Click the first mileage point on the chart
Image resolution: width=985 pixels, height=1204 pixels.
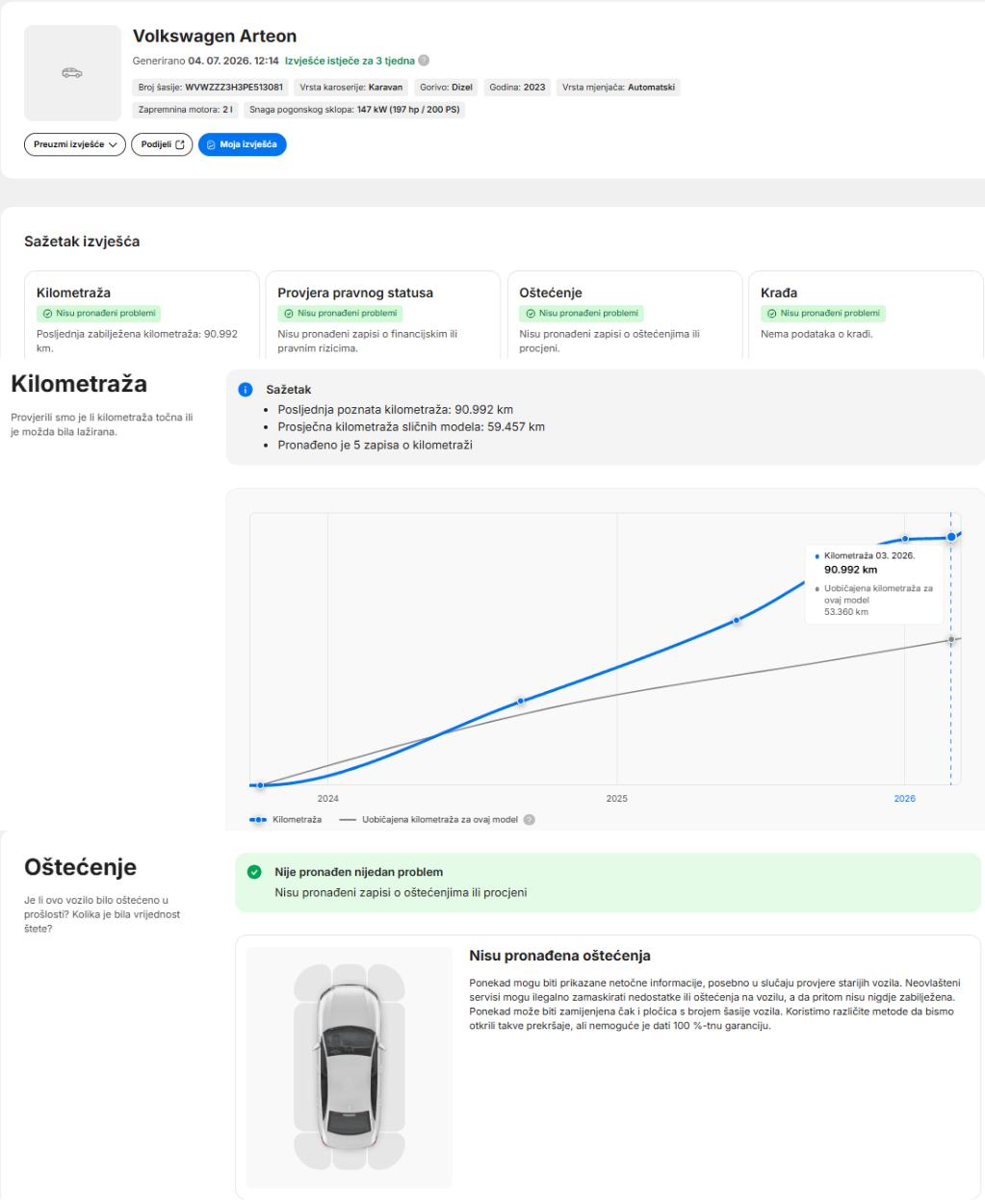pos(260,785)
